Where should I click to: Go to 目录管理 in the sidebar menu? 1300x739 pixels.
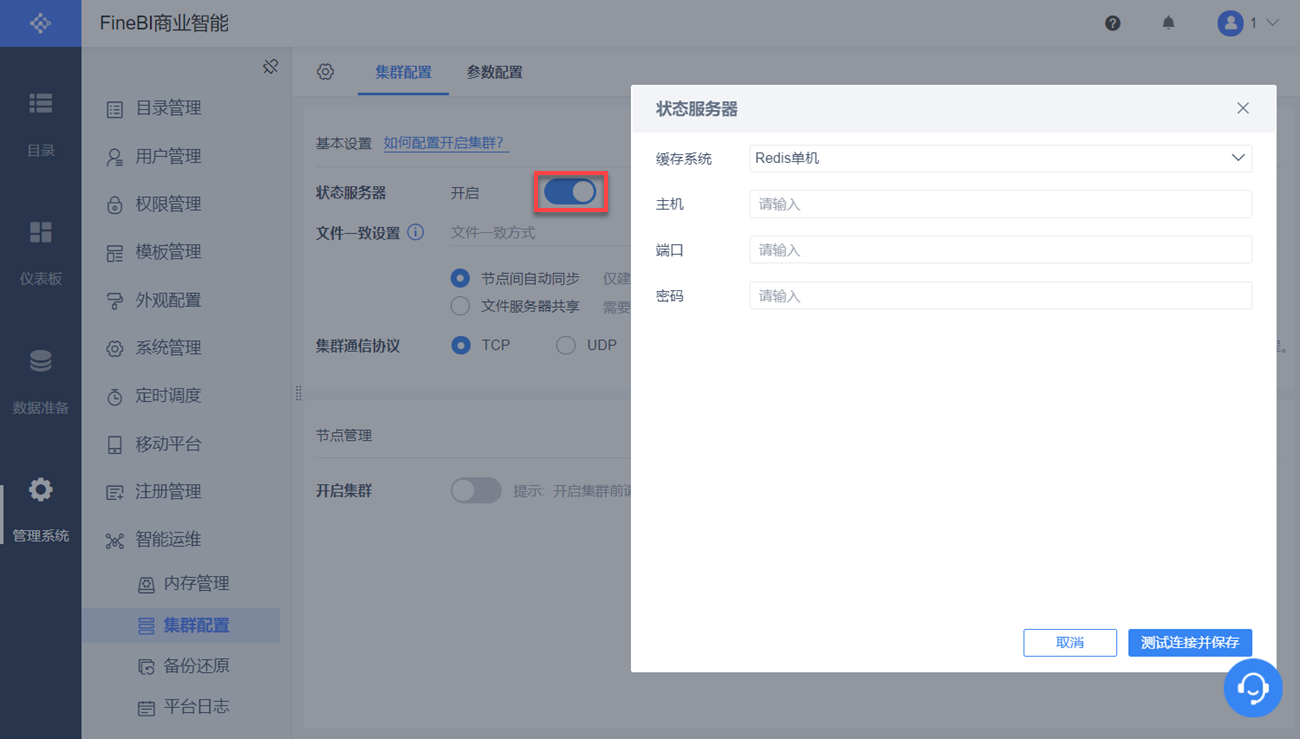(x=168, y=108)
